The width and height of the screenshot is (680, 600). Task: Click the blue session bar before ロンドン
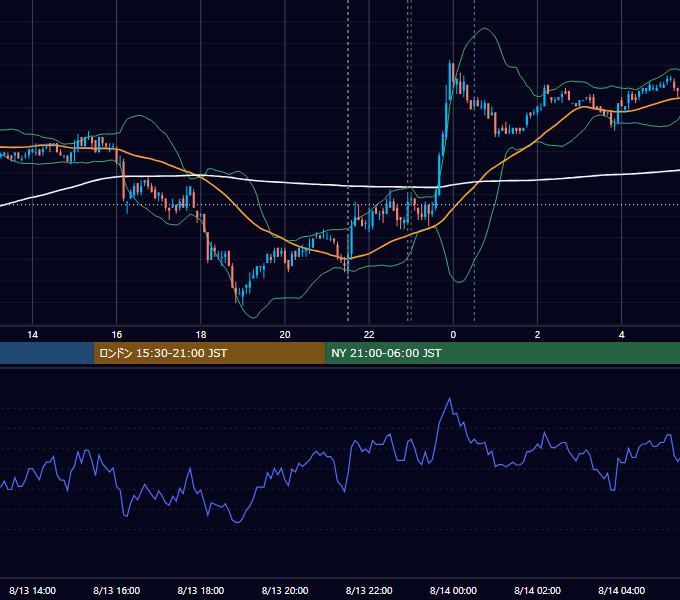coord(47,353)
